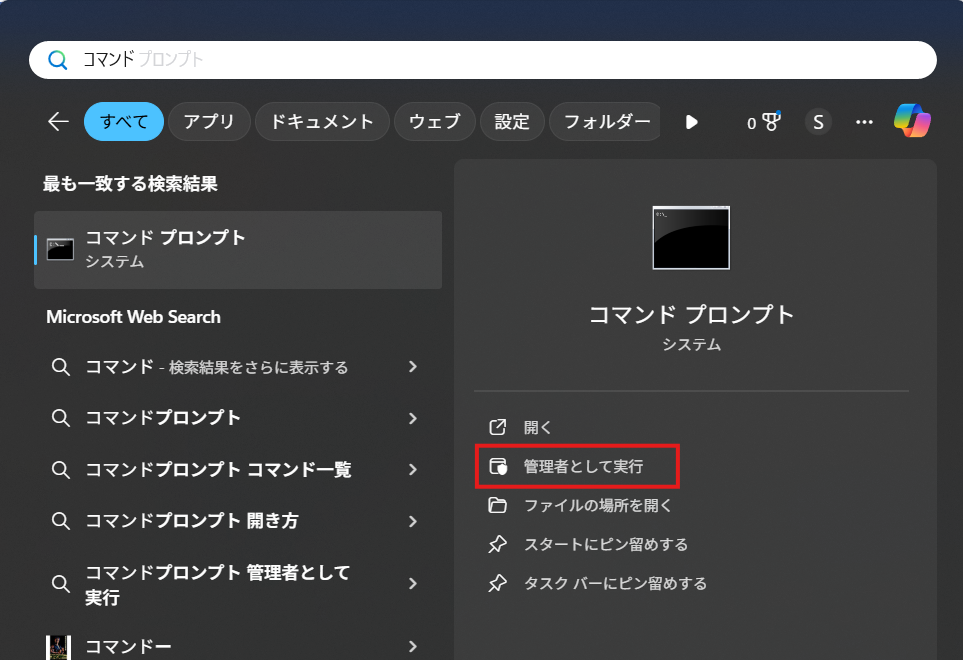
Task: Select the コマンドー result
Action: click(238, 646)
